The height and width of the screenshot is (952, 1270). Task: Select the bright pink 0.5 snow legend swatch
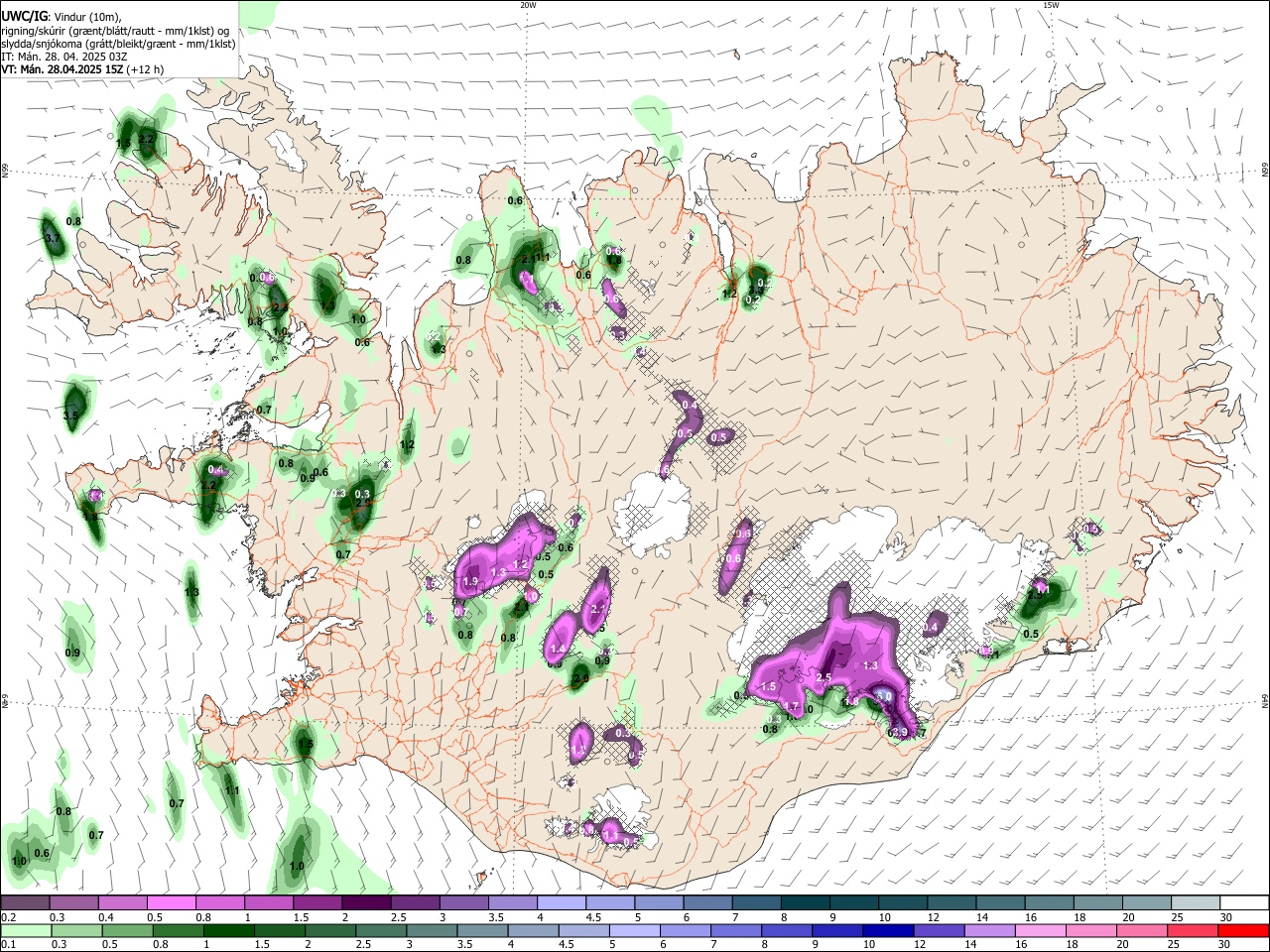(172, 903)
